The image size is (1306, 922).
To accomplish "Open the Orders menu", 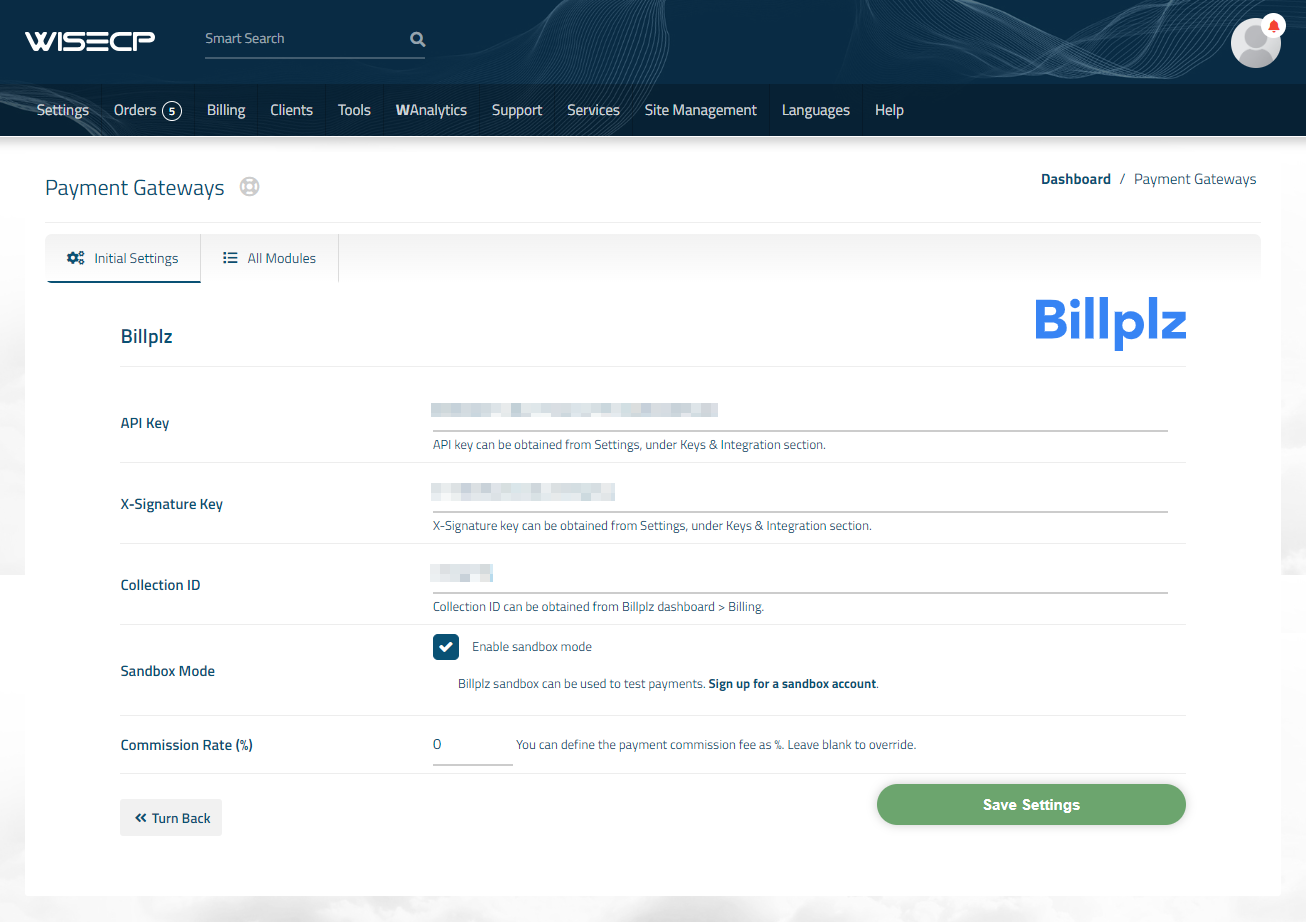I will [135, 110].
